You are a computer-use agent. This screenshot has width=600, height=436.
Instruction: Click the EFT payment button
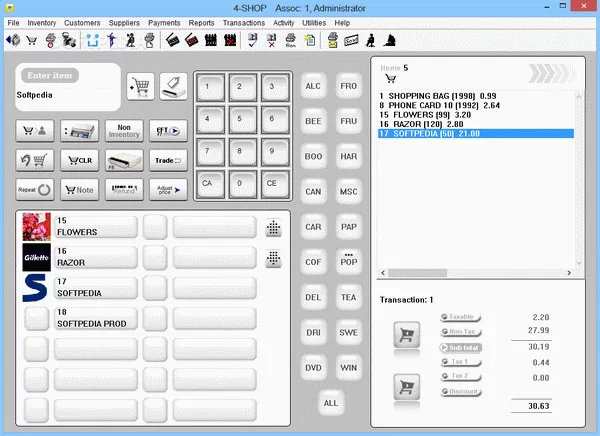point(167,130)
